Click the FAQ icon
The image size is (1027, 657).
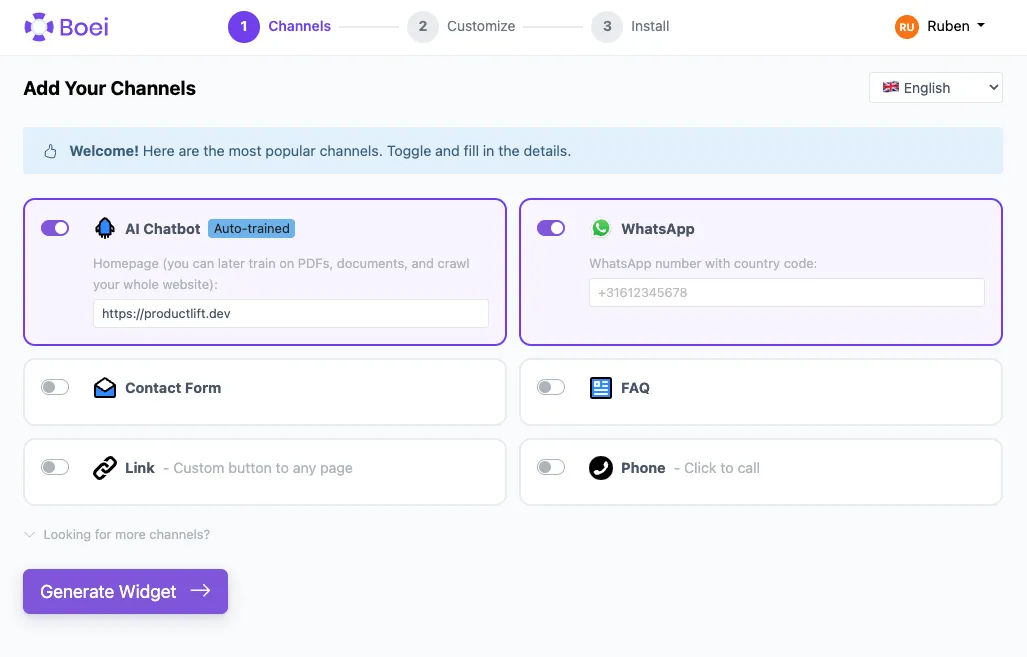coord(600,387)
